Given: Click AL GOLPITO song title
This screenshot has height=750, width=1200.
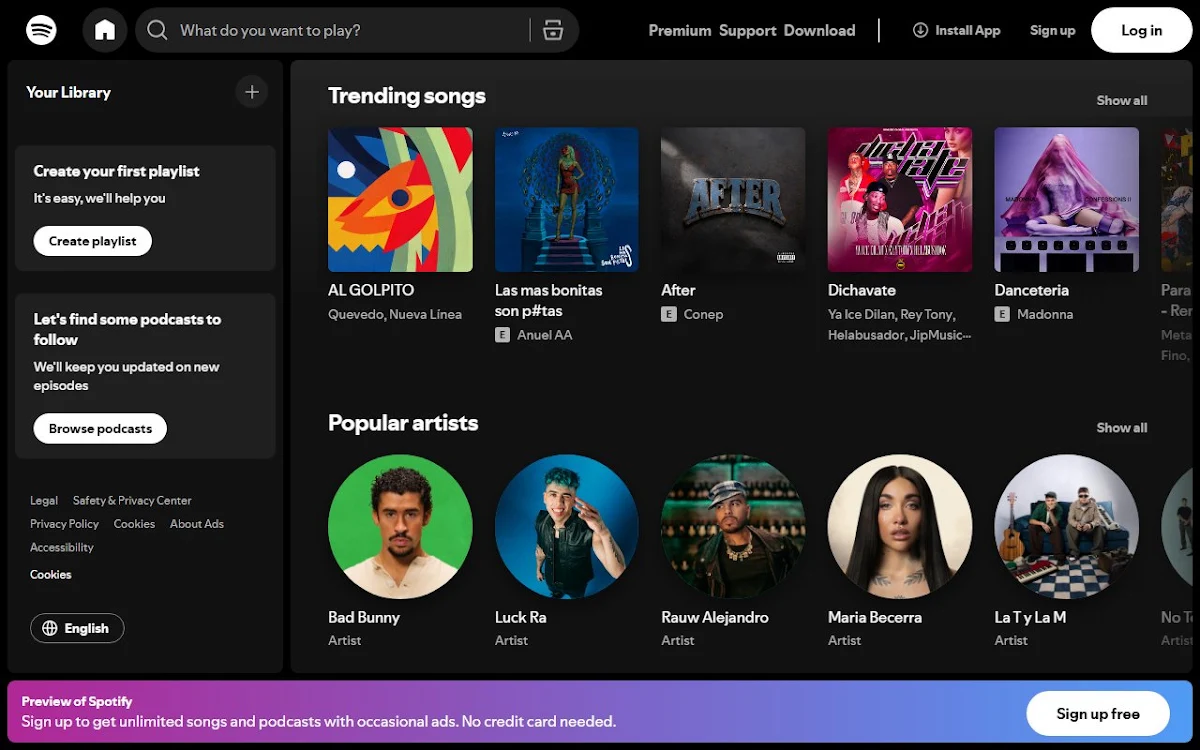Looking at the screenshot, I should [x=371, y=290].
